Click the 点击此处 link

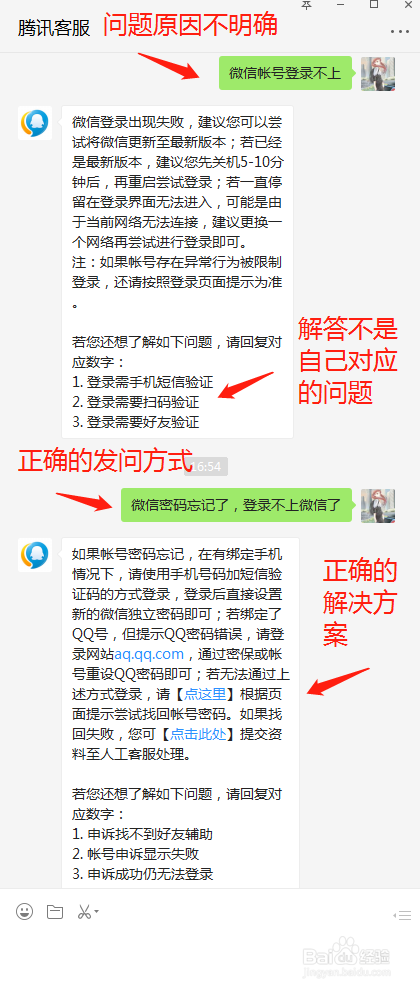pyautogui.click(x=198, y=734)
